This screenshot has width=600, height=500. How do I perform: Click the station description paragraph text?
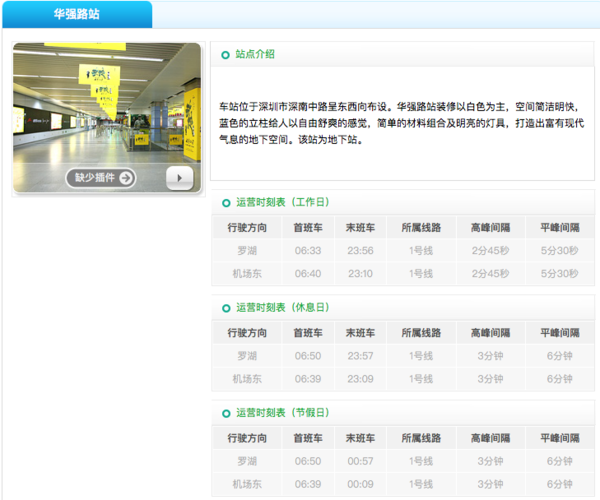point(401,123)
